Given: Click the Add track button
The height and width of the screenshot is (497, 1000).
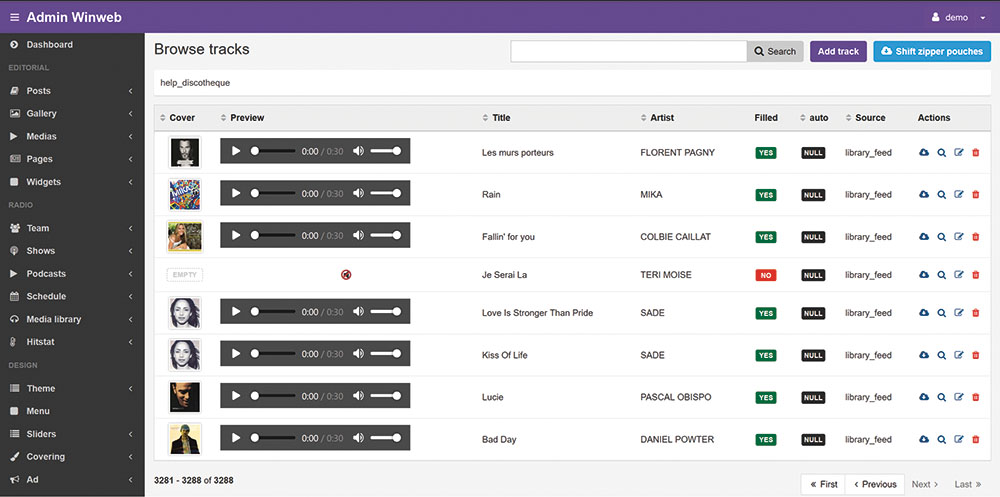Looking at the screenshot, I should coord(838,51).
